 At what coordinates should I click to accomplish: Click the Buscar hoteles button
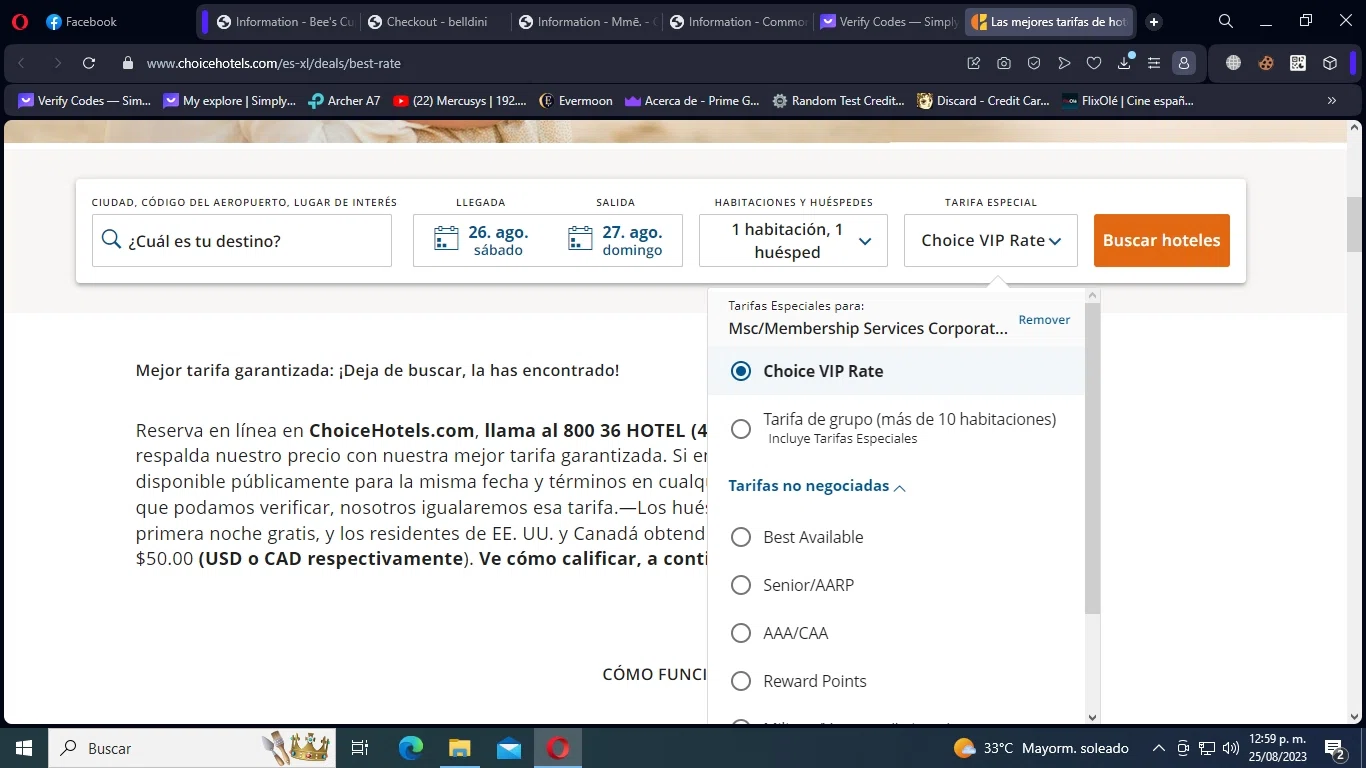pos(1162,240)
